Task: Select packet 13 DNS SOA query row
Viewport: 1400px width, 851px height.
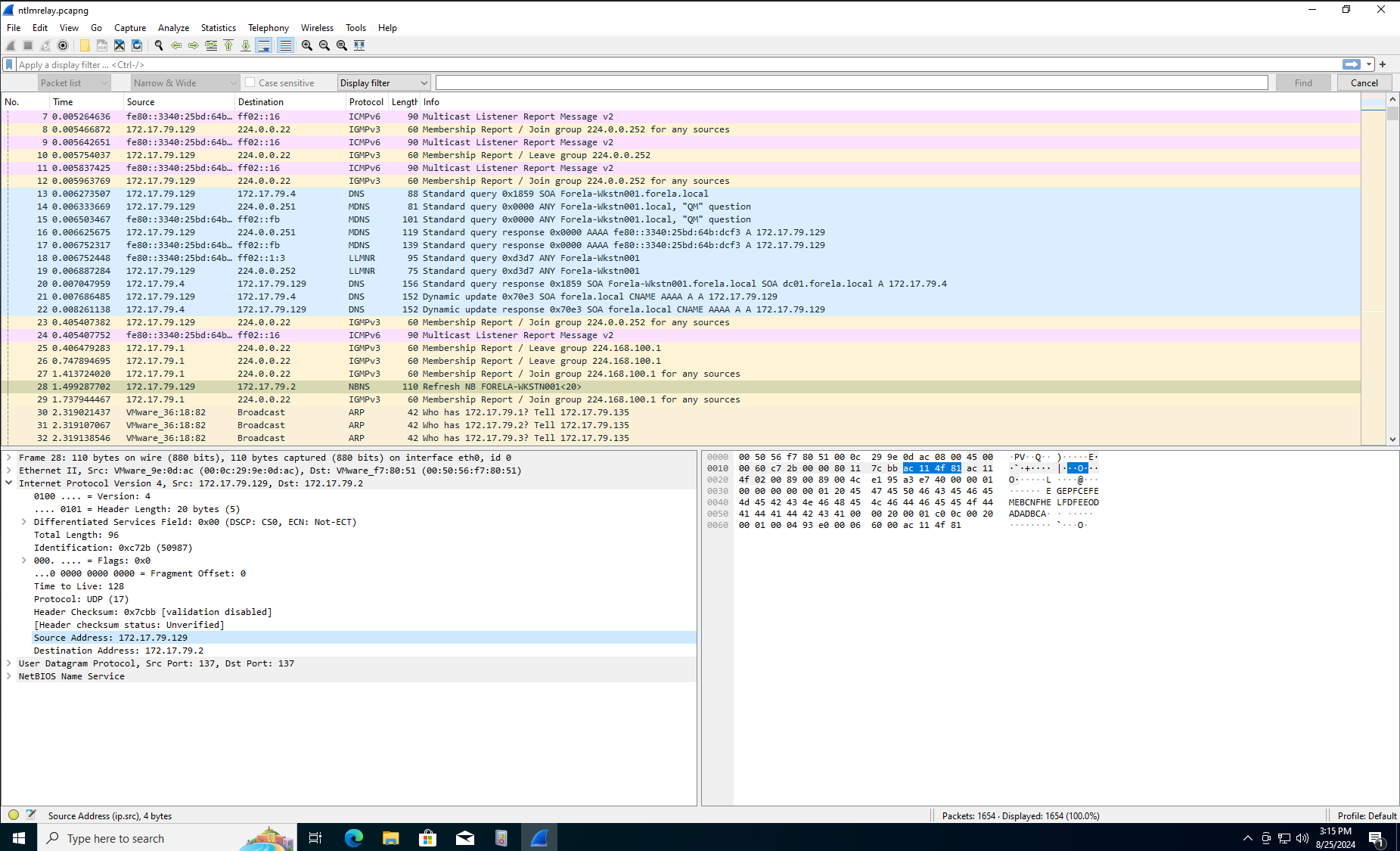Action: pyautogui.click(x=681, y=194)
